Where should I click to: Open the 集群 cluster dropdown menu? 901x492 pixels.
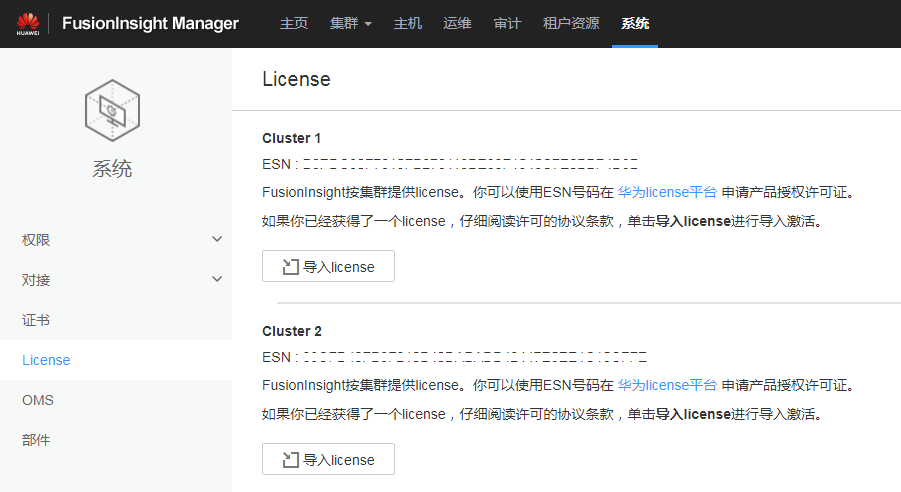pos(351,24)
